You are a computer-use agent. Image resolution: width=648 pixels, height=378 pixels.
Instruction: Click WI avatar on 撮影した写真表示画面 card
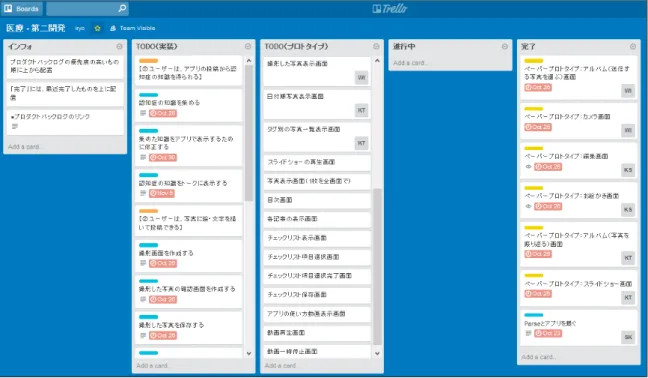(x=361, y=78)
